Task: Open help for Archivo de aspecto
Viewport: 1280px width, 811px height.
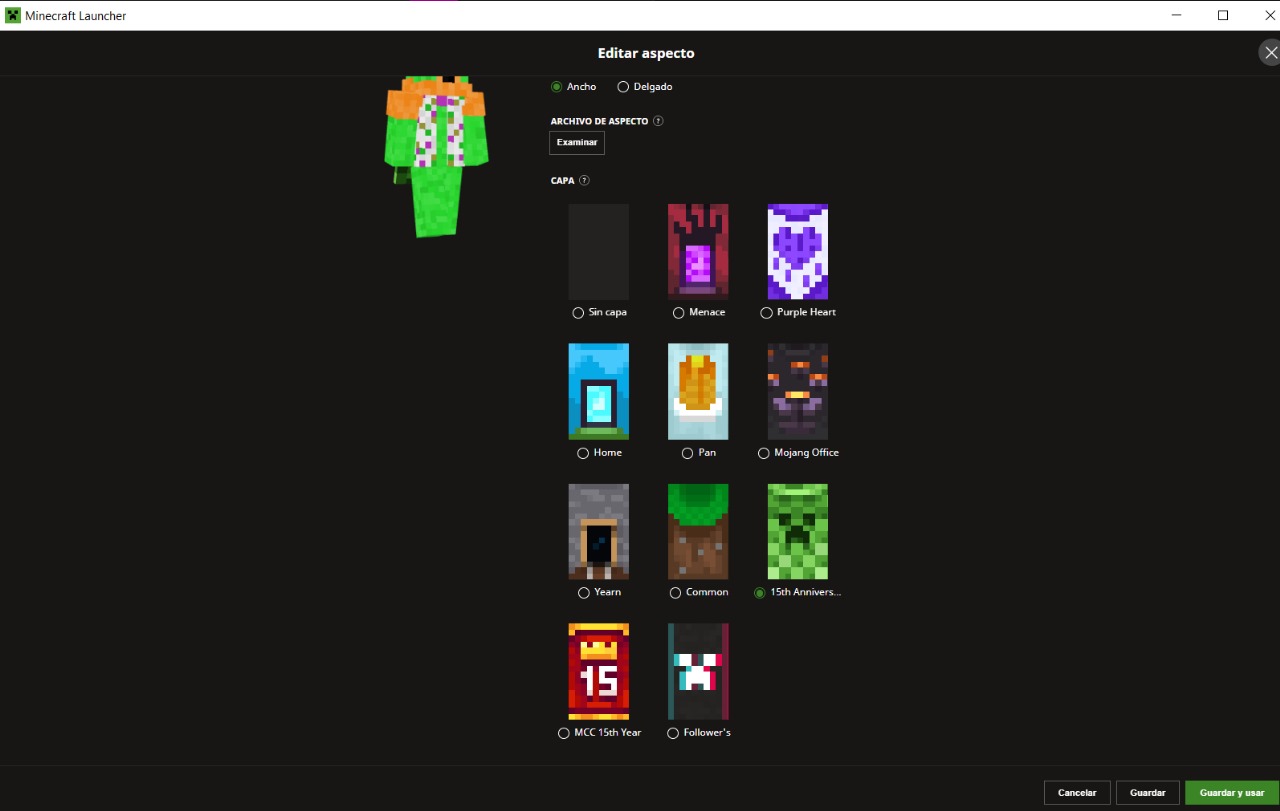Action: click(x=658, y=121)
